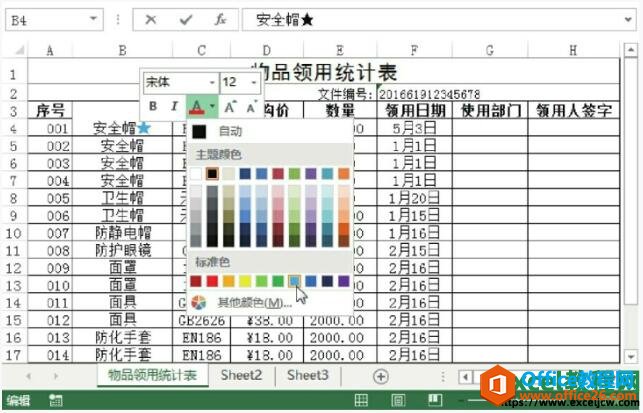Switch to Normal view in status bar
Screen dimensions: 643x413
coord(361,400)
